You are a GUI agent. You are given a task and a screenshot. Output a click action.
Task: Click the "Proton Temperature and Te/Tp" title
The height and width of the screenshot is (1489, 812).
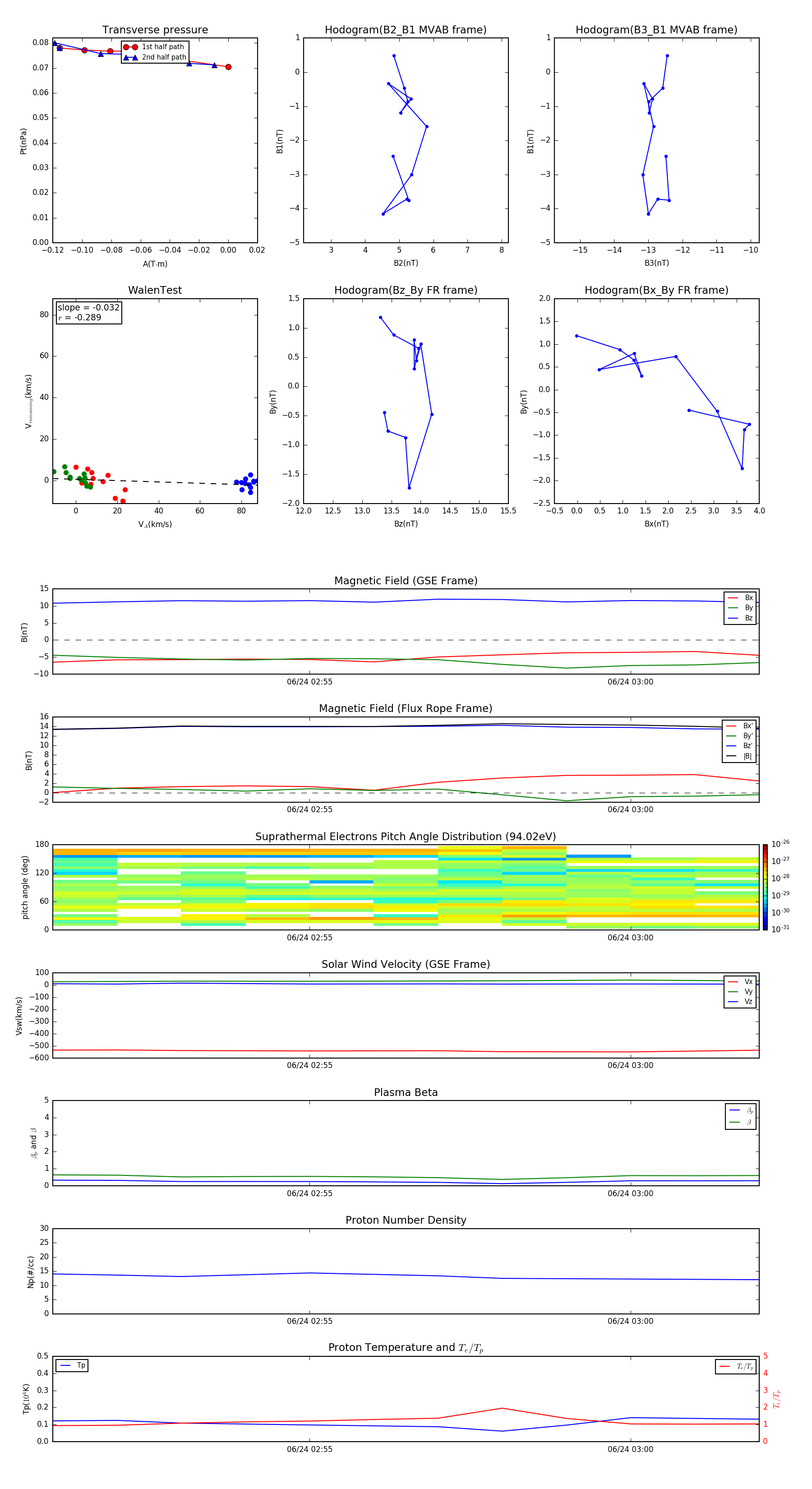[x=406, y=1348]
